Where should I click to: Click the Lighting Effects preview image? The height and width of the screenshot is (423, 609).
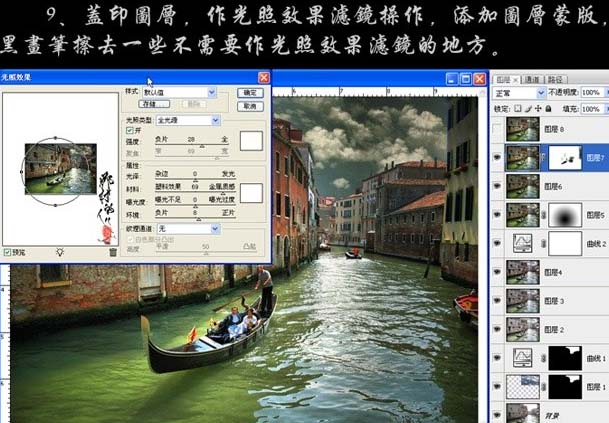[x=61, y=169]
